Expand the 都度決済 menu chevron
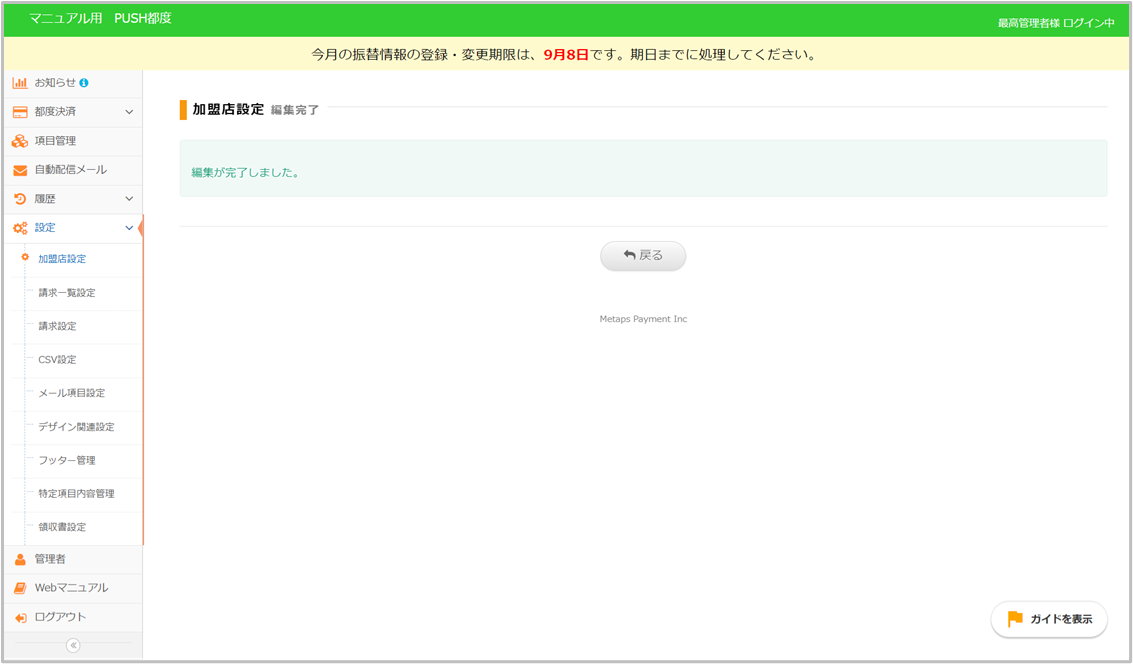Screen dimensions: 1133x664 coord(129,112)
